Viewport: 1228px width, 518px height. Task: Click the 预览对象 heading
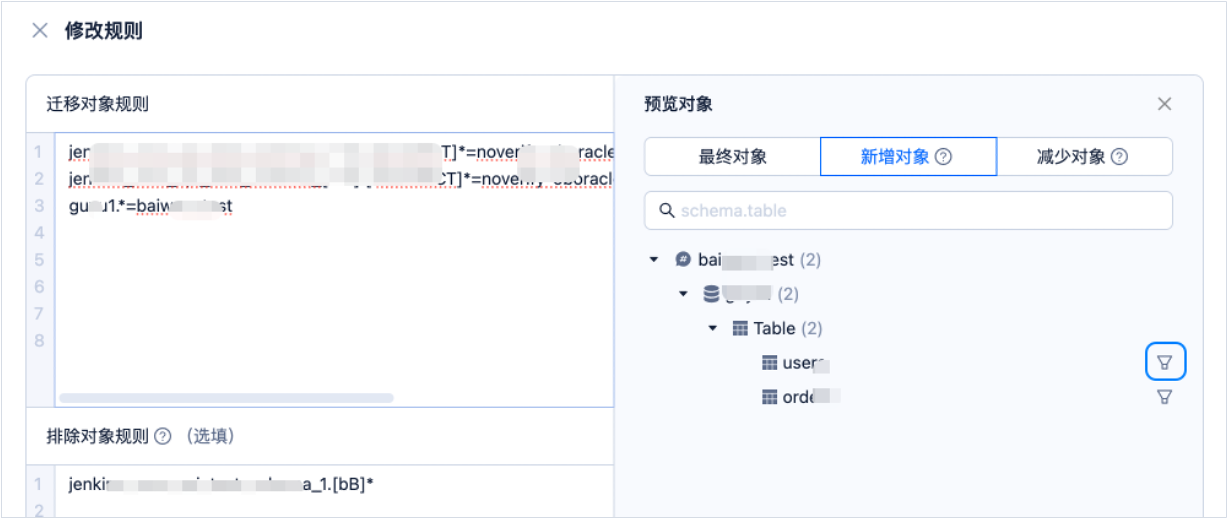[679, 104]
